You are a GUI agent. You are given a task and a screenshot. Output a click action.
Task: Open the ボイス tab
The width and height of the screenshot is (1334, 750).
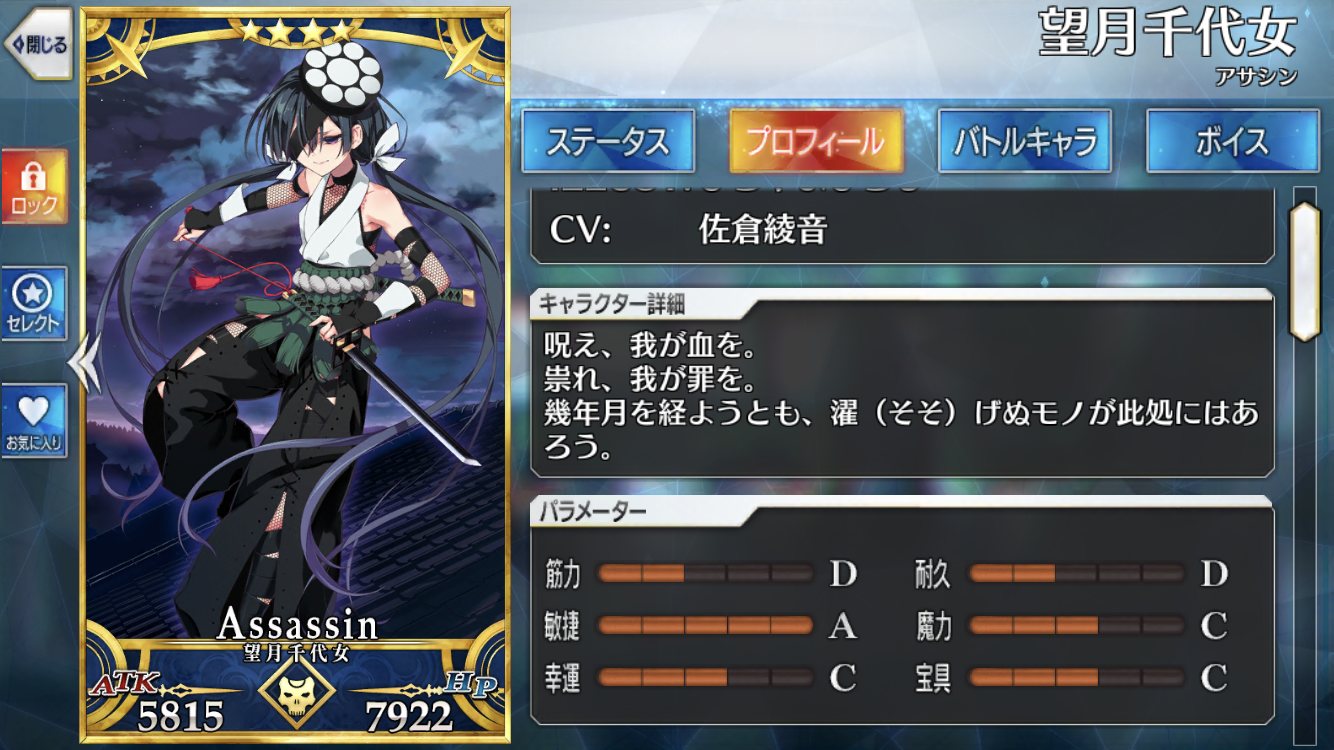[x=1232, y=141]
